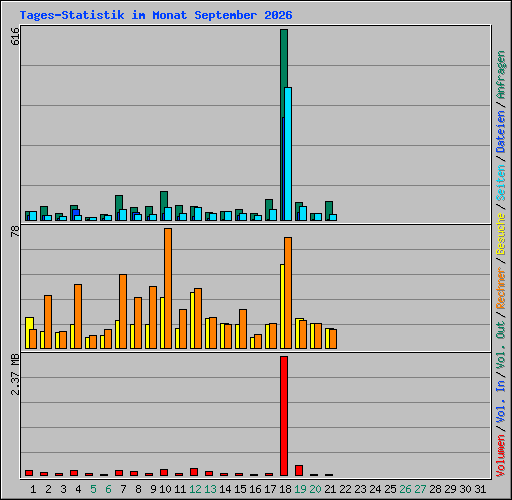Click the cyan Seiten legend label

[x=501, y=183]
